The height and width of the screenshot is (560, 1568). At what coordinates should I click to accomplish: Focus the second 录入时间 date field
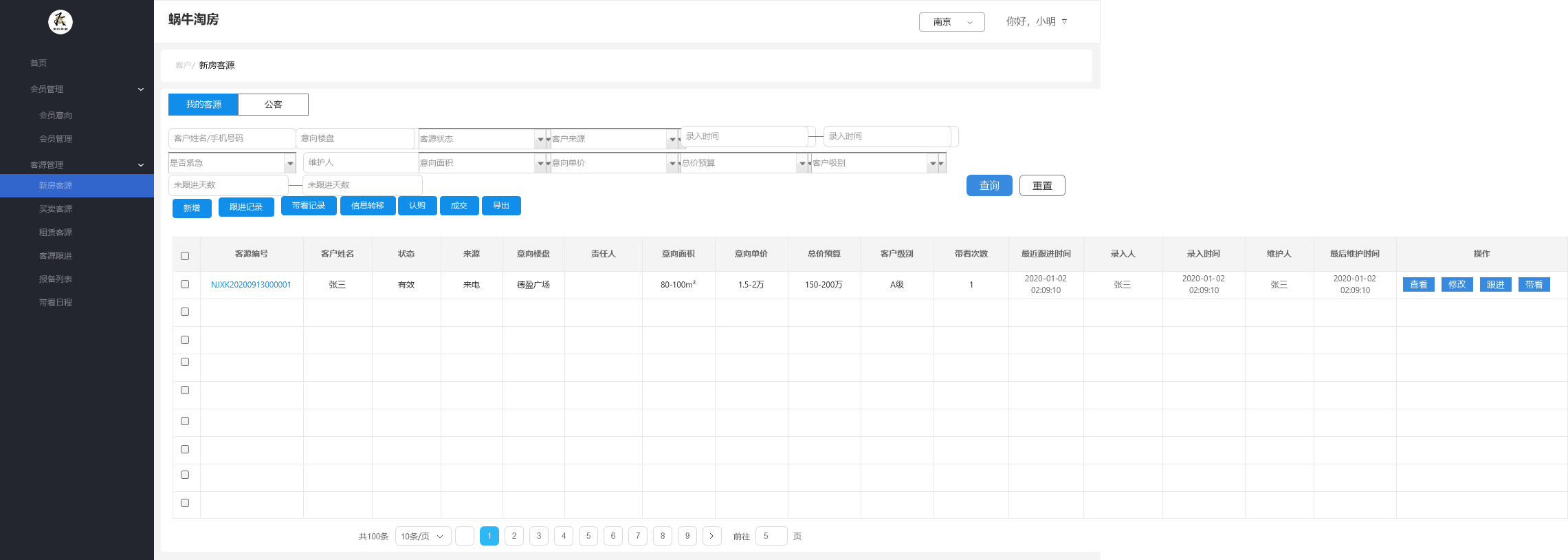pyautogui.click(x=887, y=136)
